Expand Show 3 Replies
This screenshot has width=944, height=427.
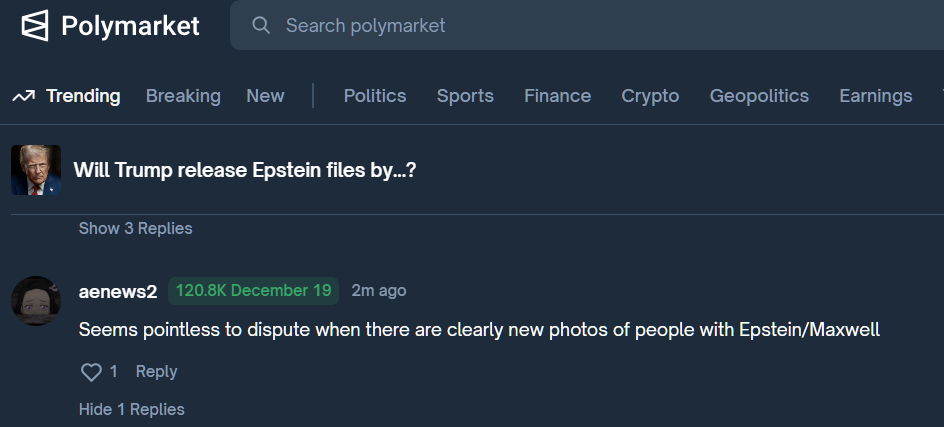pyautogui.click(x=135, y=228)
